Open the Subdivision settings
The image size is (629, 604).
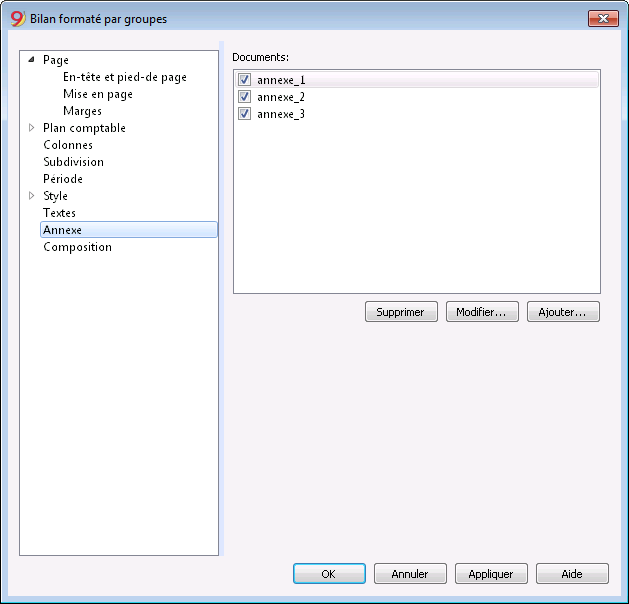tap(73, 162)
